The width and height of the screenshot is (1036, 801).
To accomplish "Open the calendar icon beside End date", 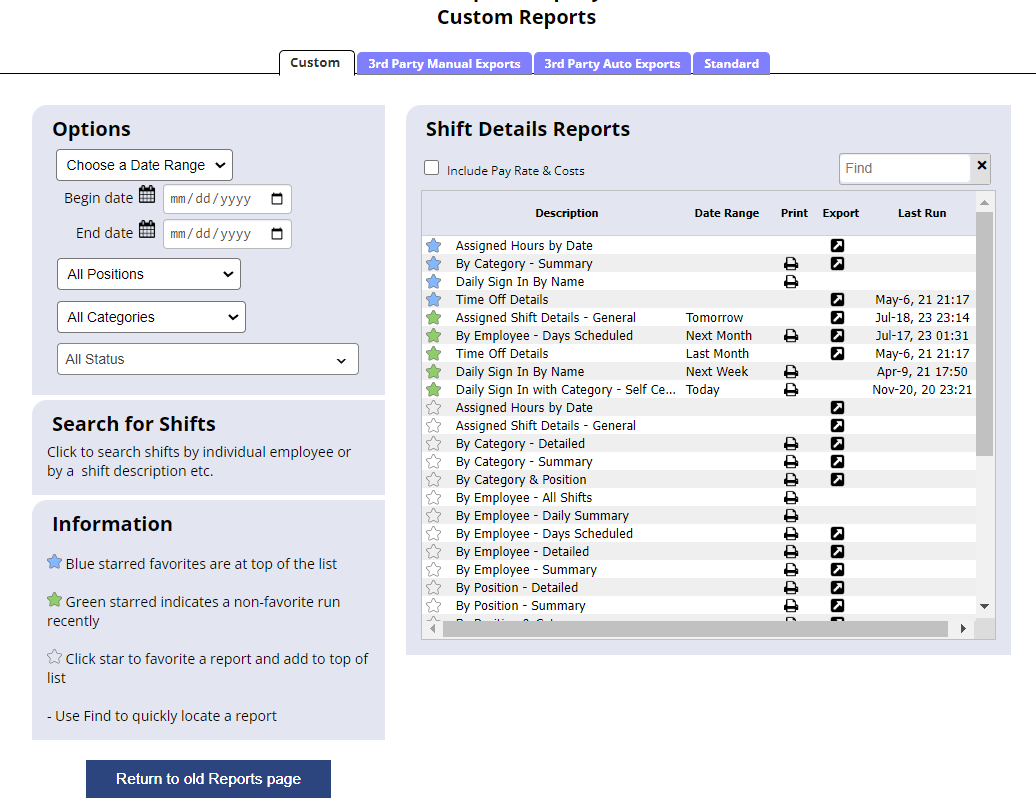I will 147,231.
